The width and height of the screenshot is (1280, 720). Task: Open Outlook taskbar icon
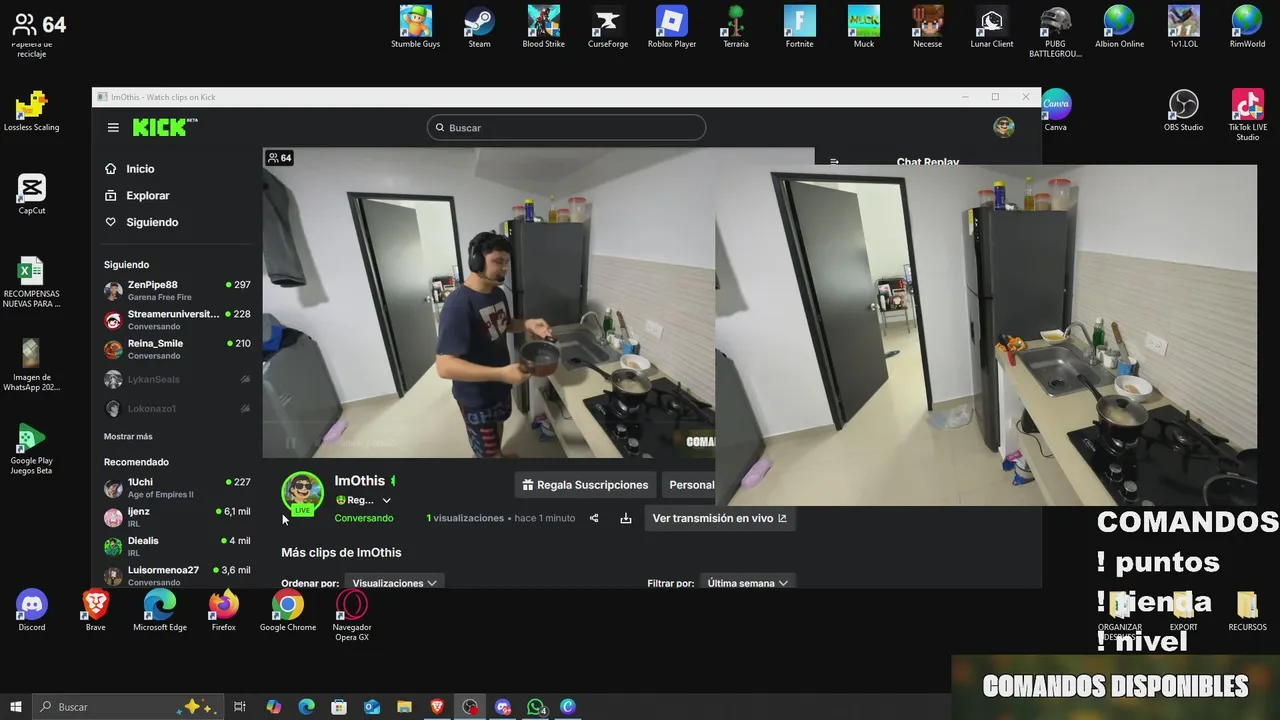[372, 706]
